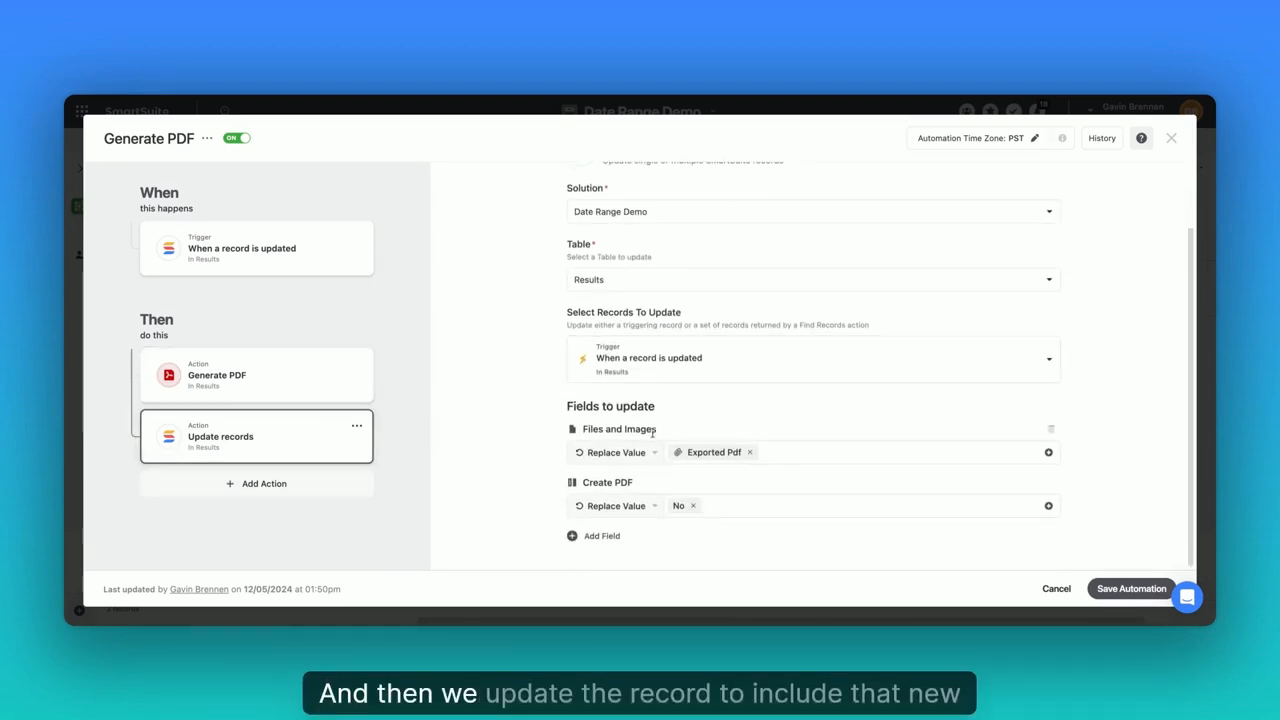This screenshot has height=720, width=1280.
Task: Add another field to update
Action: click(594, 536)
